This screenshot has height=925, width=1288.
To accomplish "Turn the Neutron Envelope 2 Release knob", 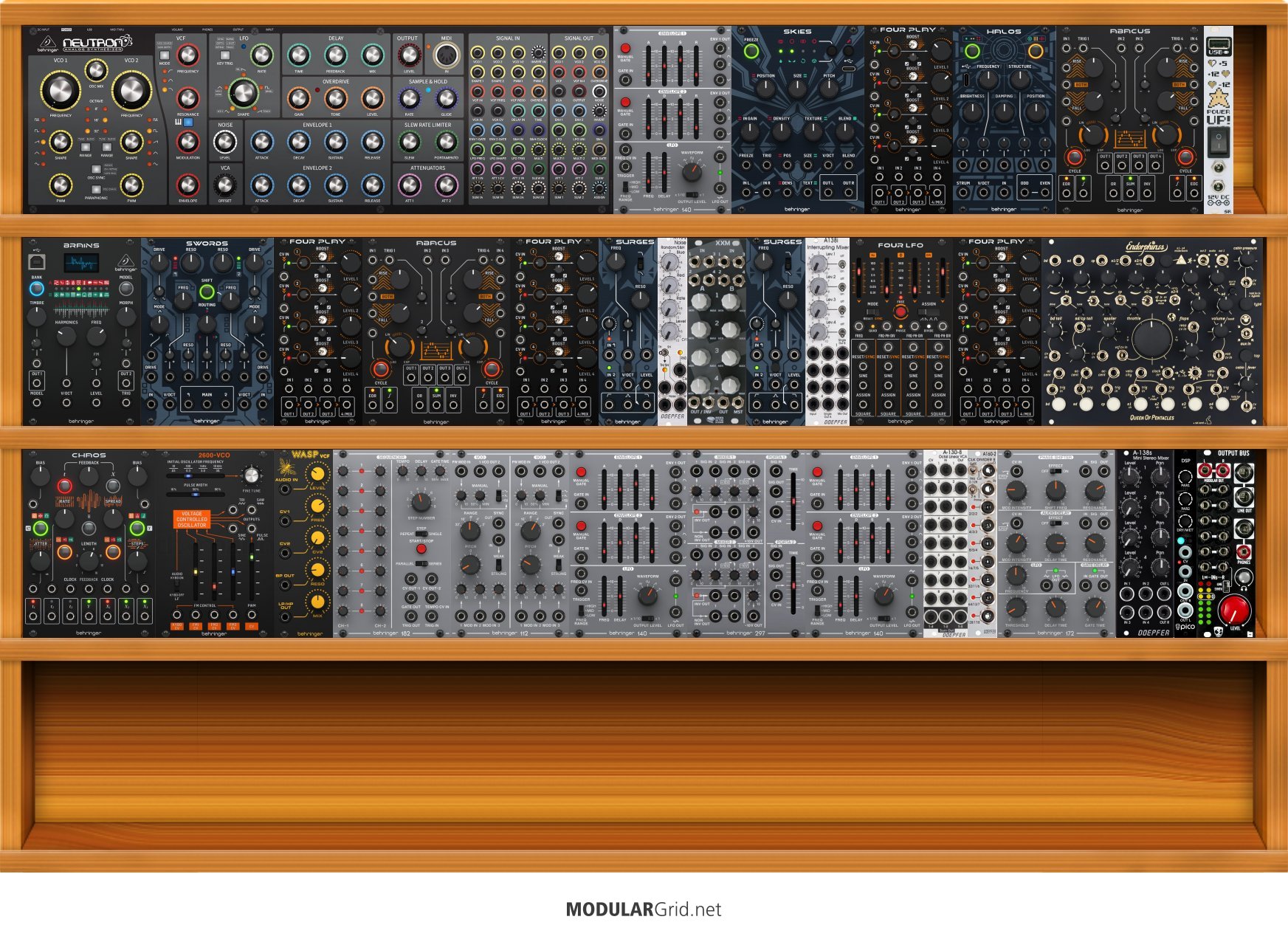I will 372,184.
